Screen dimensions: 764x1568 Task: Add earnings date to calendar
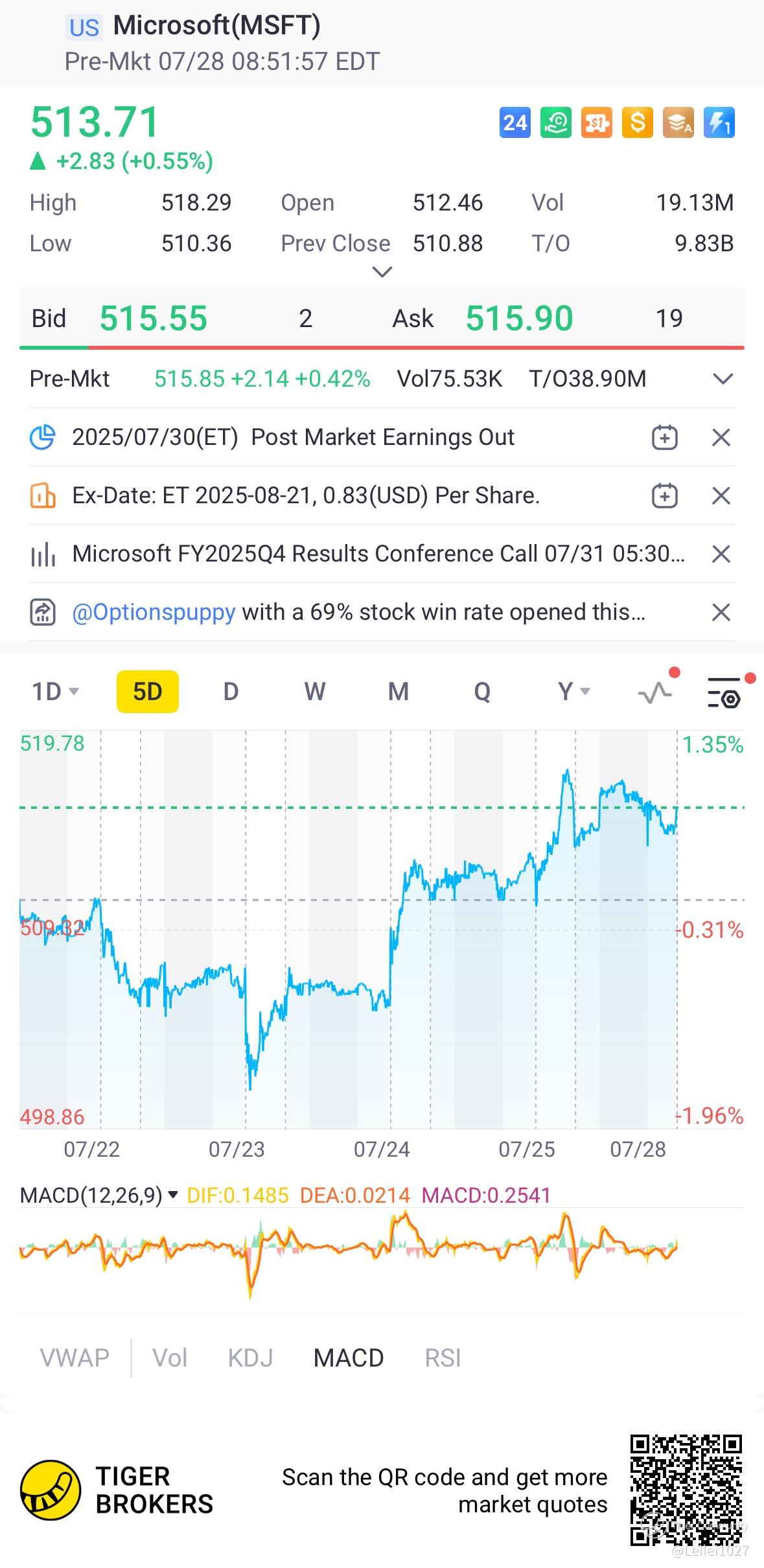(x=664, y=438)
